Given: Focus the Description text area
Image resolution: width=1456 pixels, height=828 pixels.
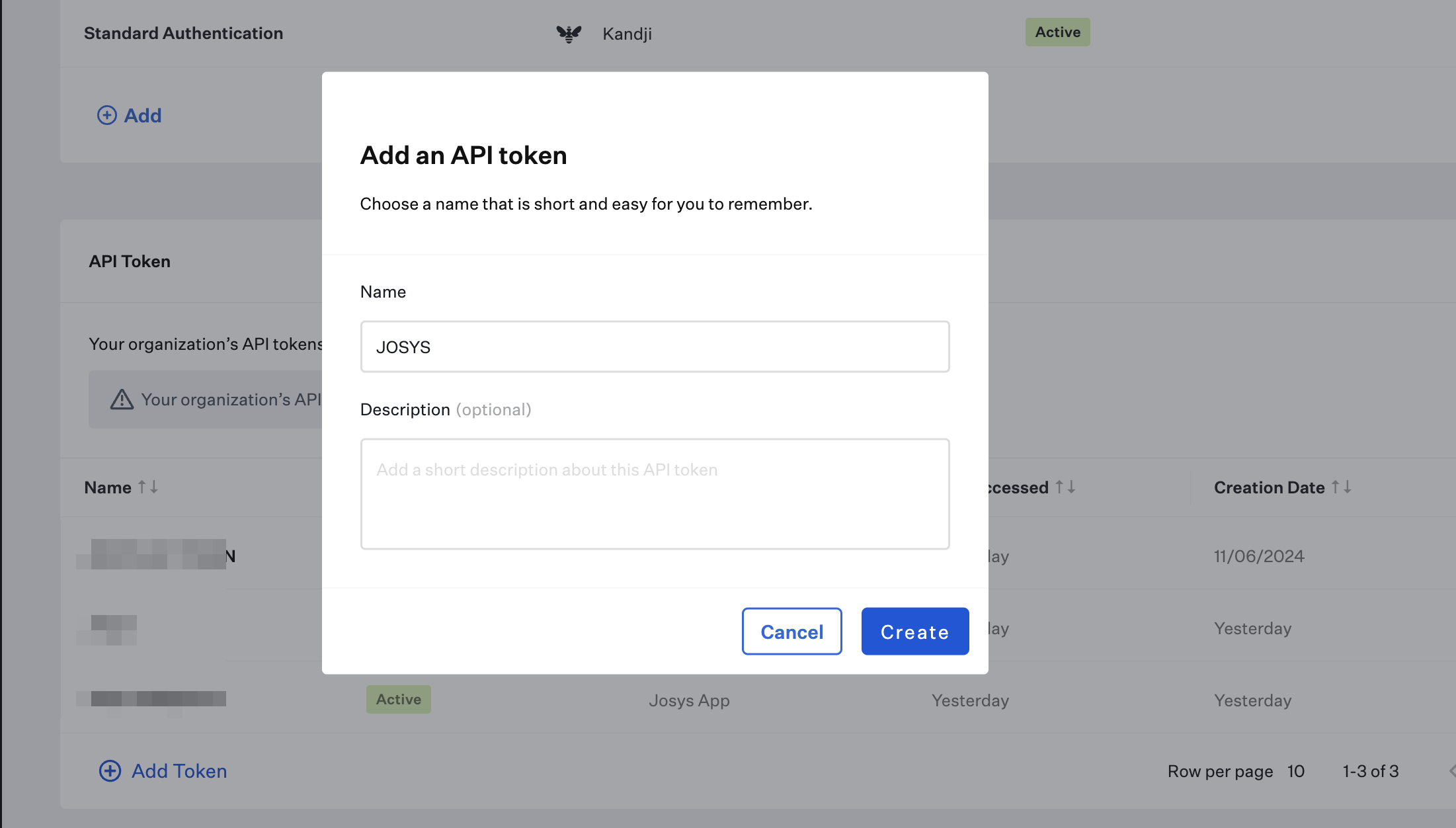Looking at the screenshot, I should pos(655,493).
